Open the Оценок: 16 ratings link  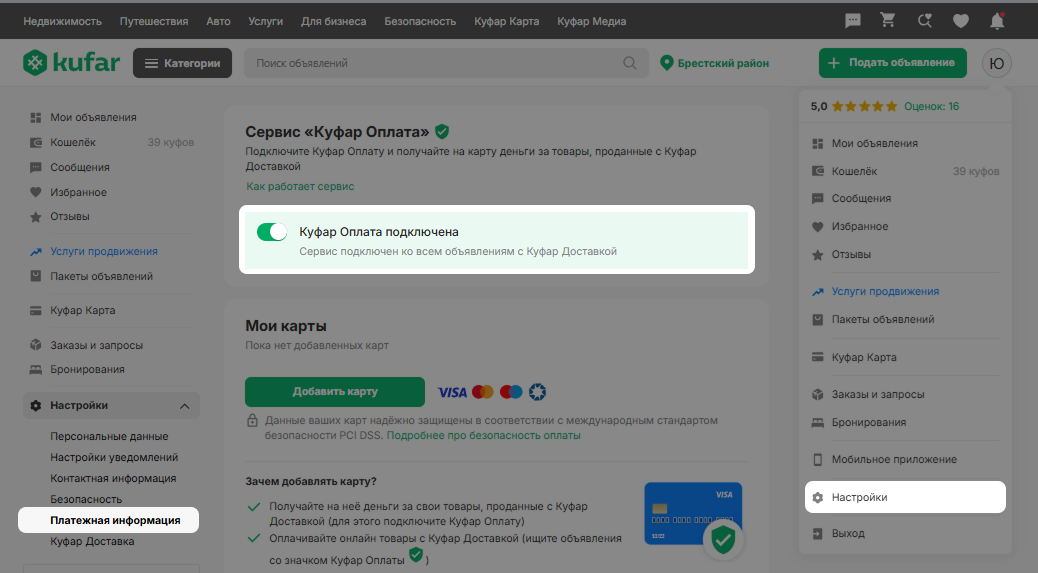click(931, 107)
